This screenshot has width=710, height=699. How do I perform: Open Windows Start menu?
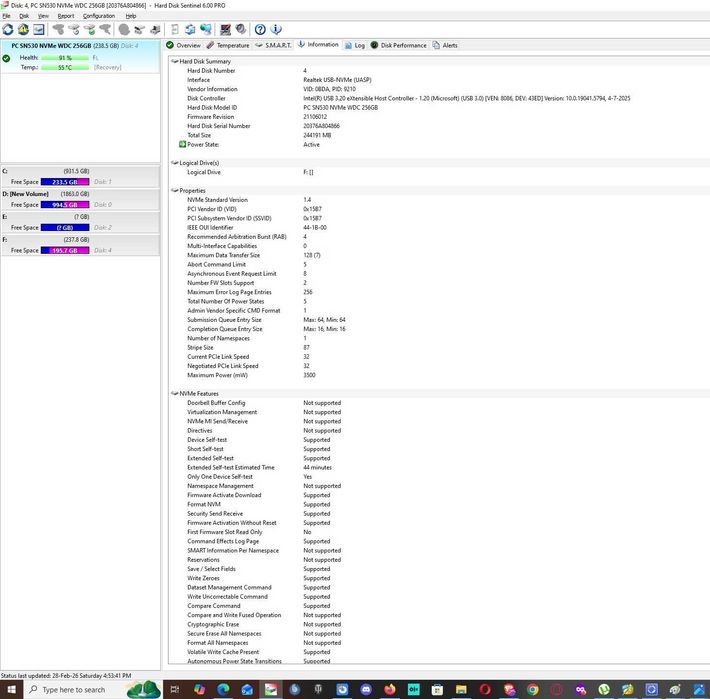[x=11, y=689]
